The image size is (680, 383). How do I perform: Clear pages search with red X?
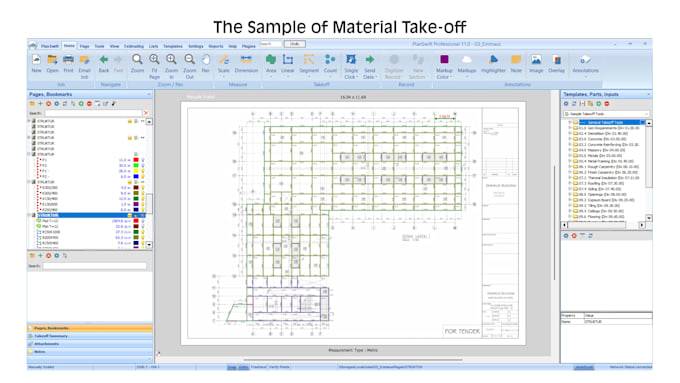[x=146, y=113]
